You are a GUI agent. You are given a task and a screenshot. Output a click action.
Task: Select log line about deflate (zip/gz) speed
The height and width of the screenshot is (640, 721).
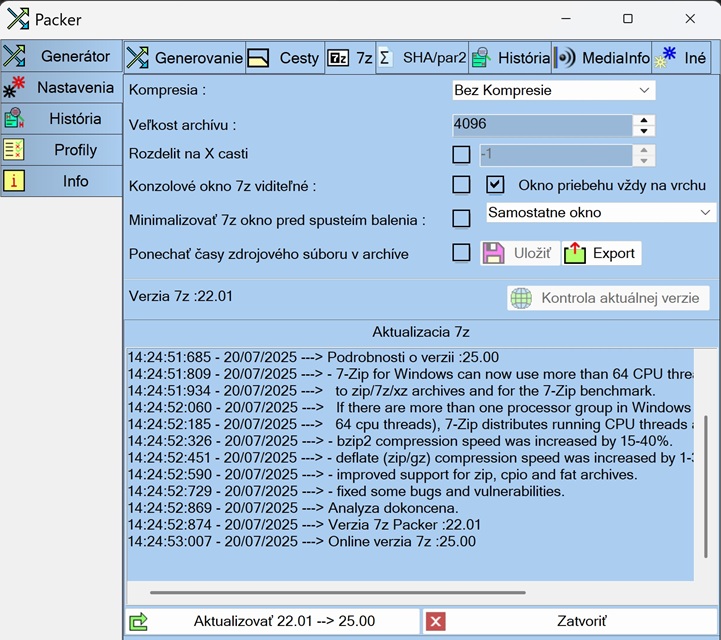point(411,458)
